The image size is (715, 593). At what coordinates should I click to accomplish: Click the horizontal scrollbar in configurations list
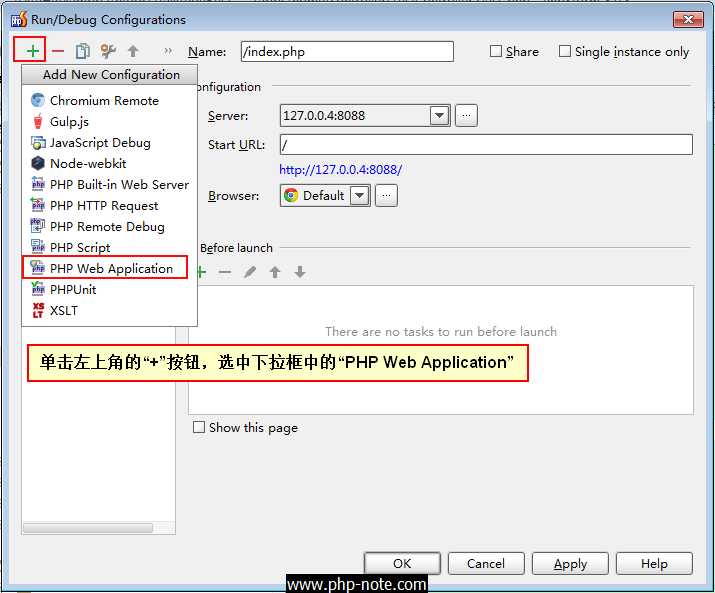pyautogui.click(x=88, y=528)
